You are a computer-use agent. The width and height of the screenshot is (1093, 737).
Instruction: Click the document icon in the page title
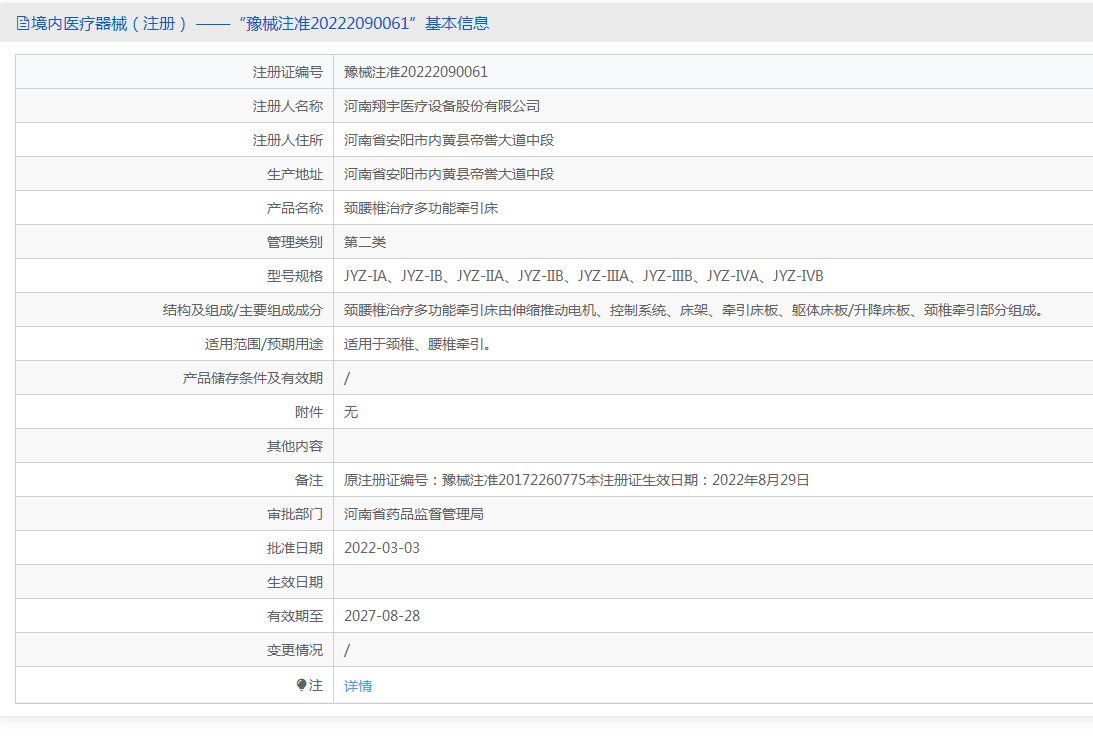[22, 23]
